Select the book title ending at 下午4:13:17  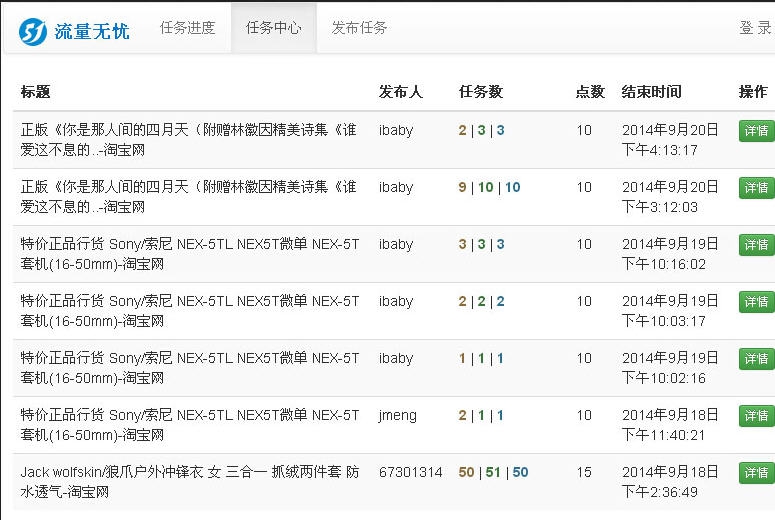(x=188, y=140)
